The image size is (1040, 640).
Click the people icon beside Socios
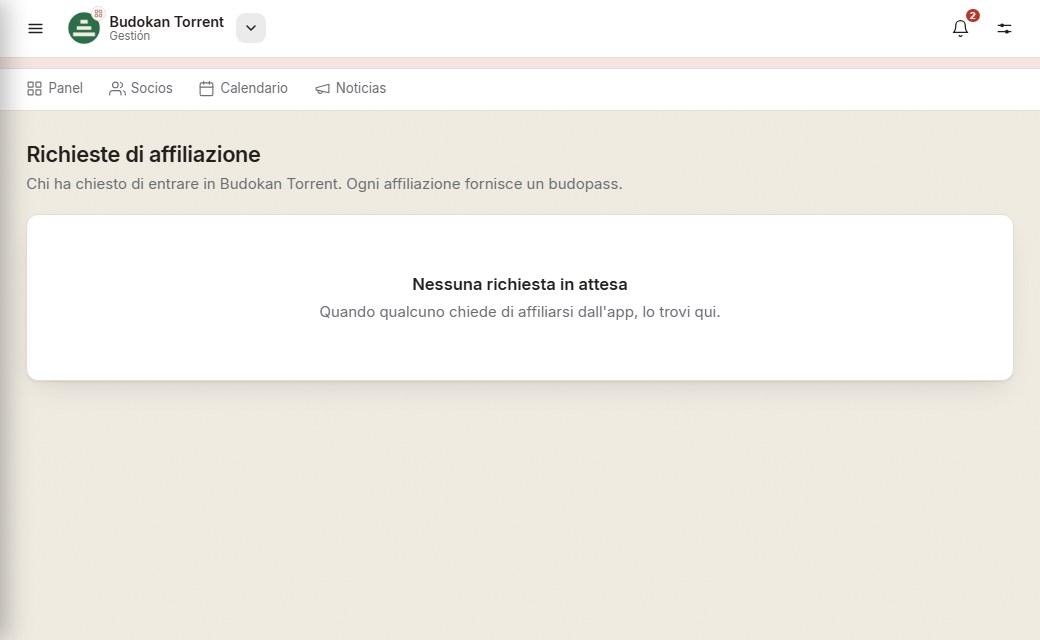tap(117, 88)
